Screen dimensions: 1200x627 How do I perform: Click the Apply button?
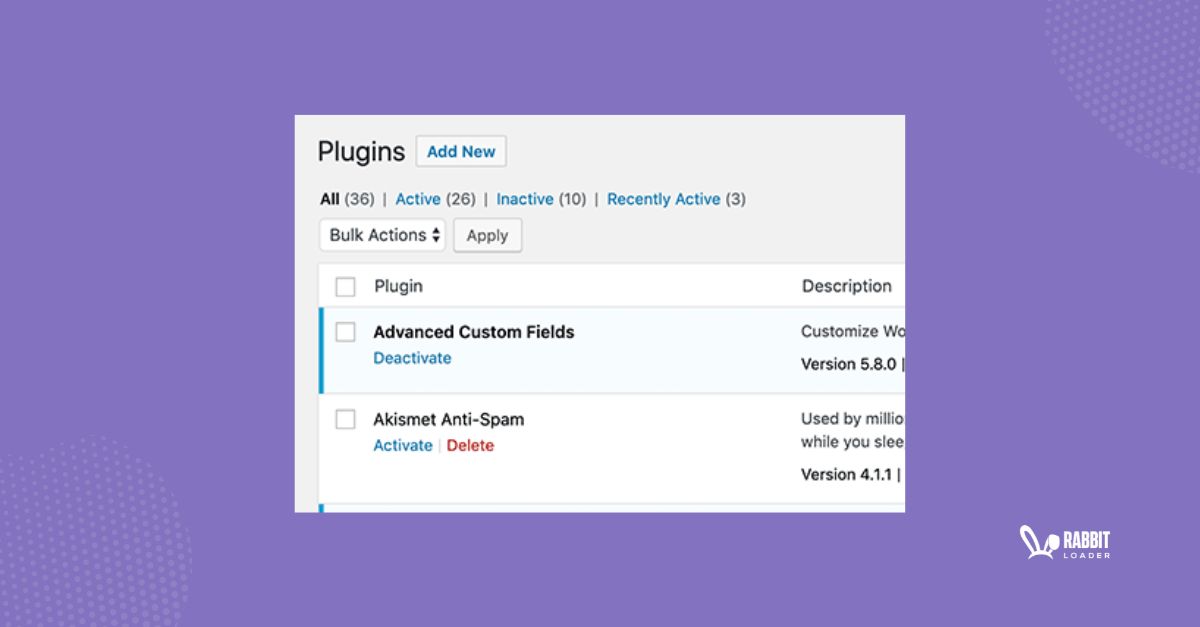click(x=487, y=236)
